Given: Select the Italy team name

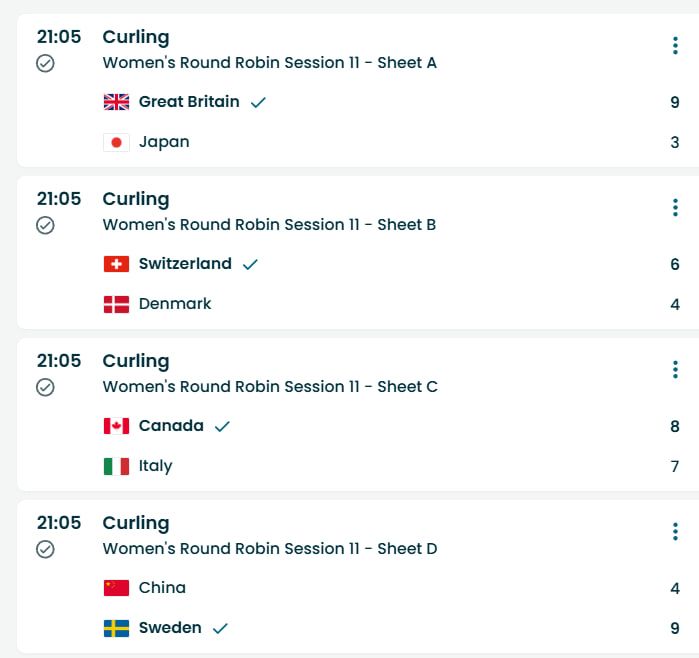Looking at the screenshot, I should coord(155,466).
